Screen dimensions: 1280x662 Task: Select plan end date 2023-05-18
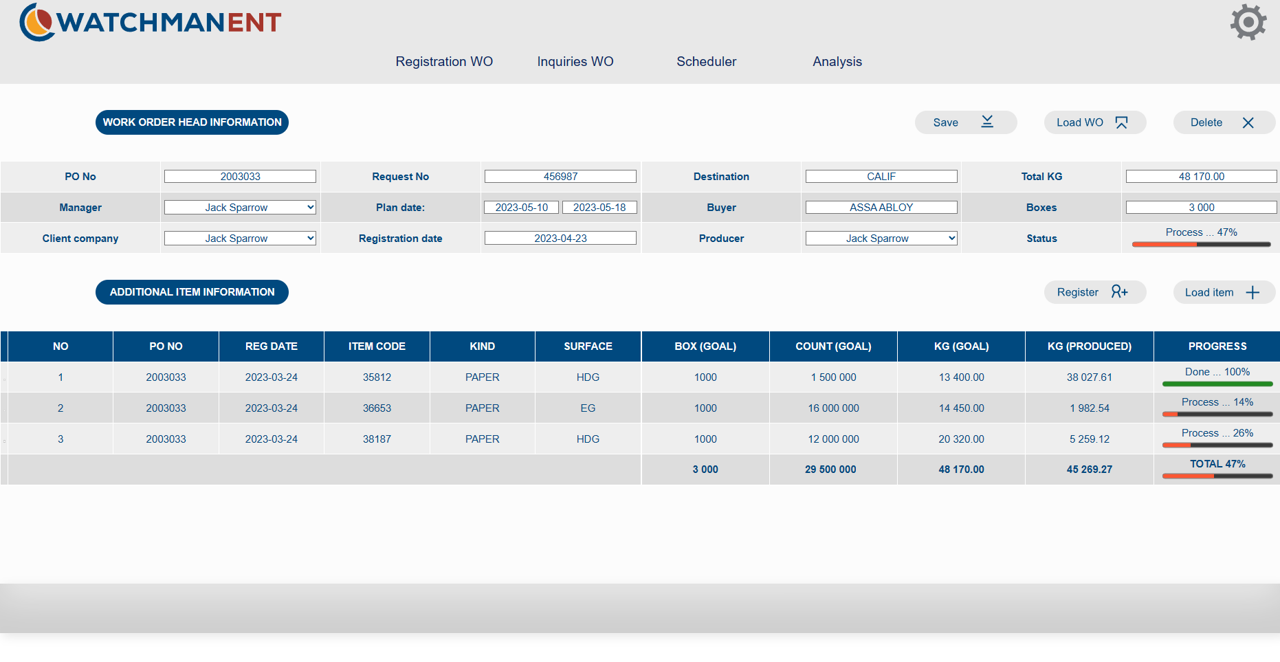[x=599, y=207]
